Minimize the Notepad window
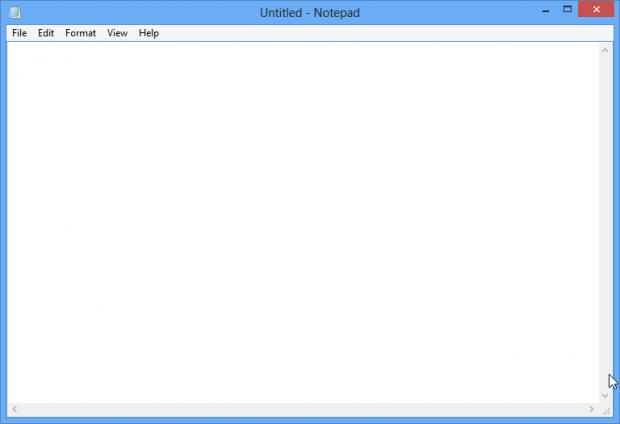 546,10
